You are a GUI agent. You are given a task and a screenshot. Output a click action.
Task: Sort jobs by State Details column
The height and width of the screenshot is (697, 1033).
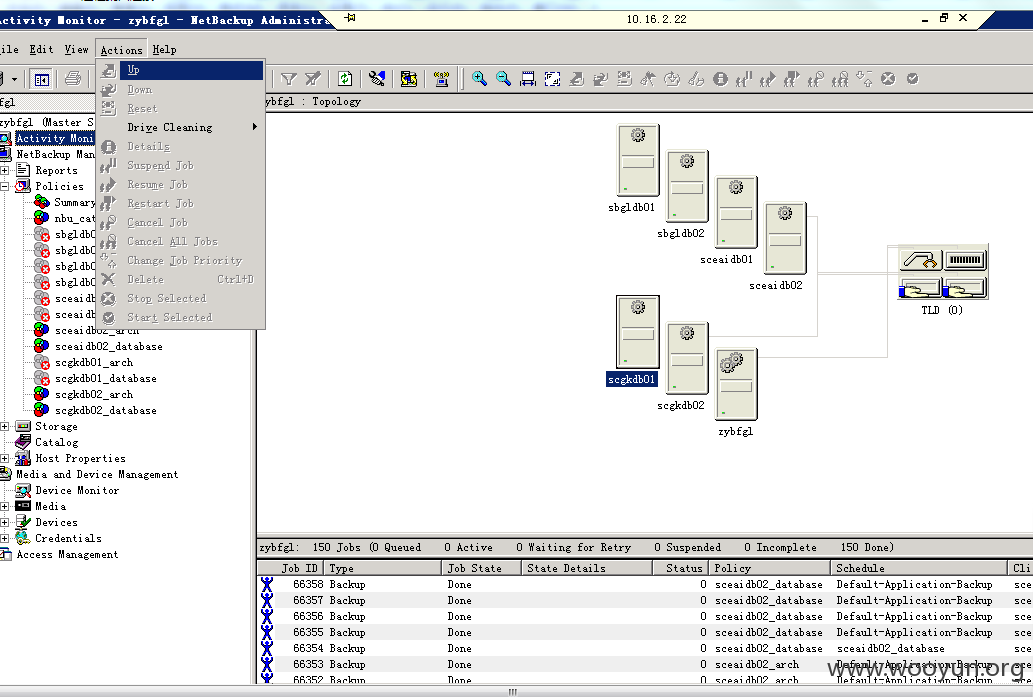coord(586,568)
